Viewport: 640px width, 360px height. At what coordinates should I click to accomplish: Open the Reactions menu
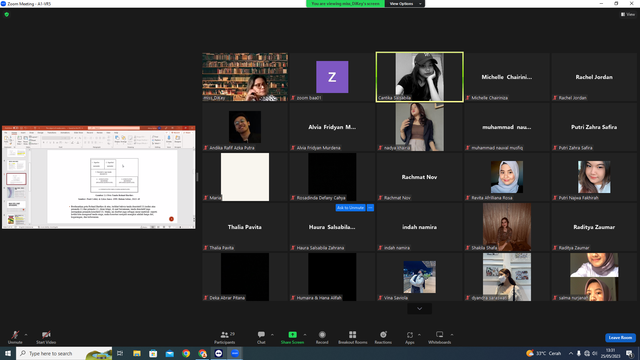click(x=383, y=337)
